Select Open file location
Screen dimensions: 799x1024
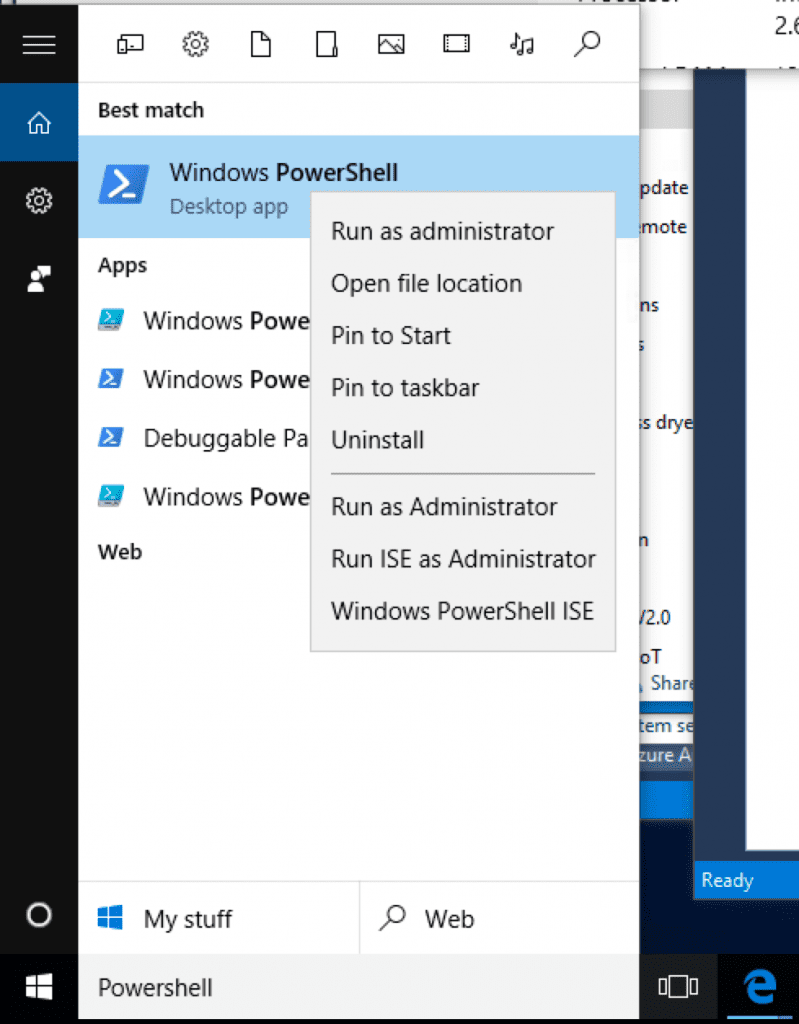click(x=427, y=283)
